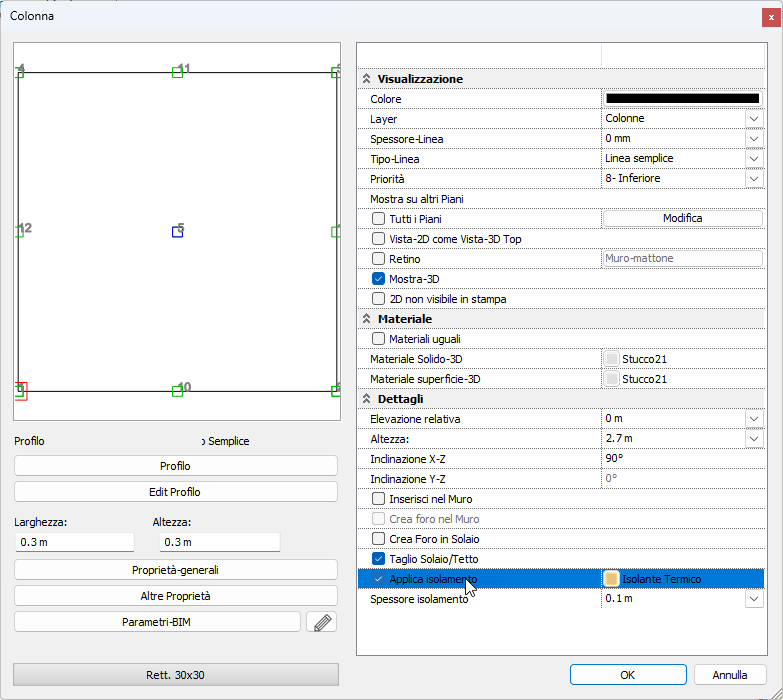The image size is (783, 700).
Task: Open the Layer dropdown showing Colonne
Action: (x=754, y=119)
